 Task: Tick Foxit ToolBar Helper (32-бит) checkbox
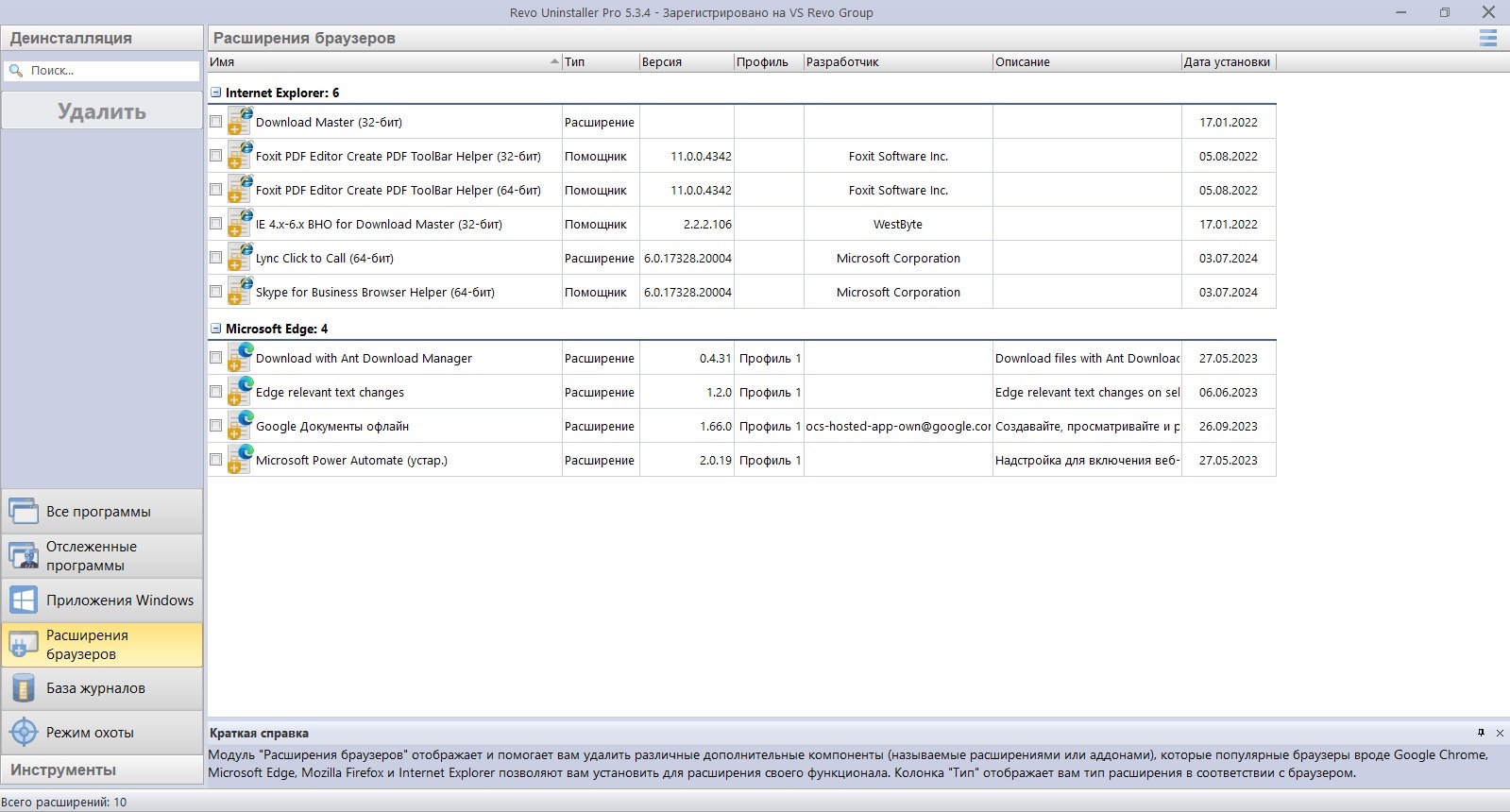216,156
